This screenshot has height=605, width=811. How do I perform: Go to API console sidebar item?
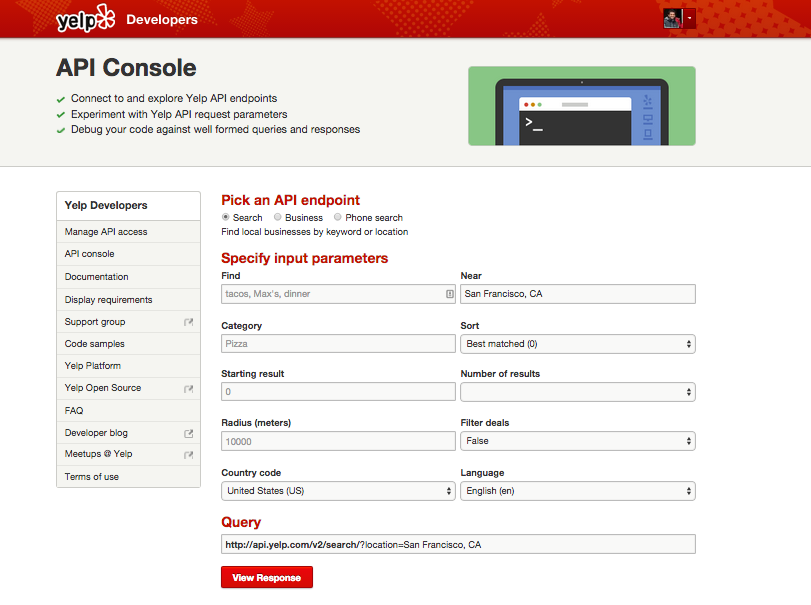click(128, 254)
